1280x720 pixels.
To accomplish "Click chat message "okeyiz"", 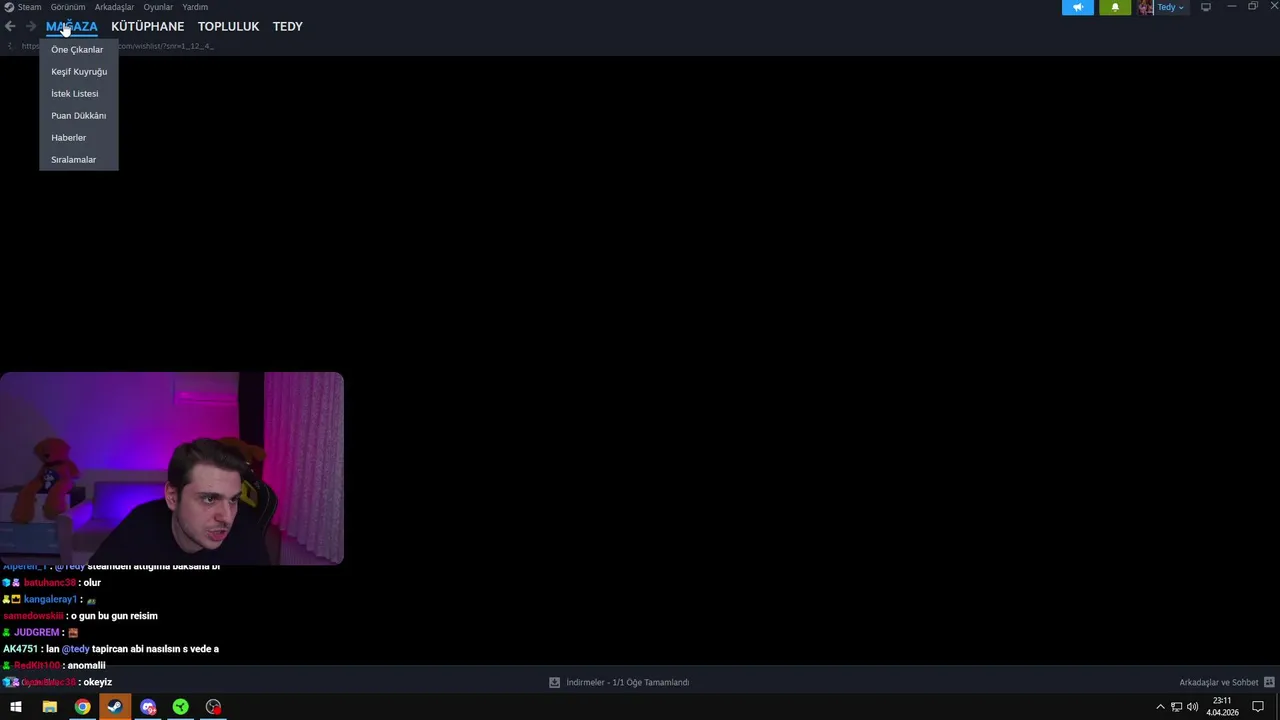I will click(x=98, y=682).
